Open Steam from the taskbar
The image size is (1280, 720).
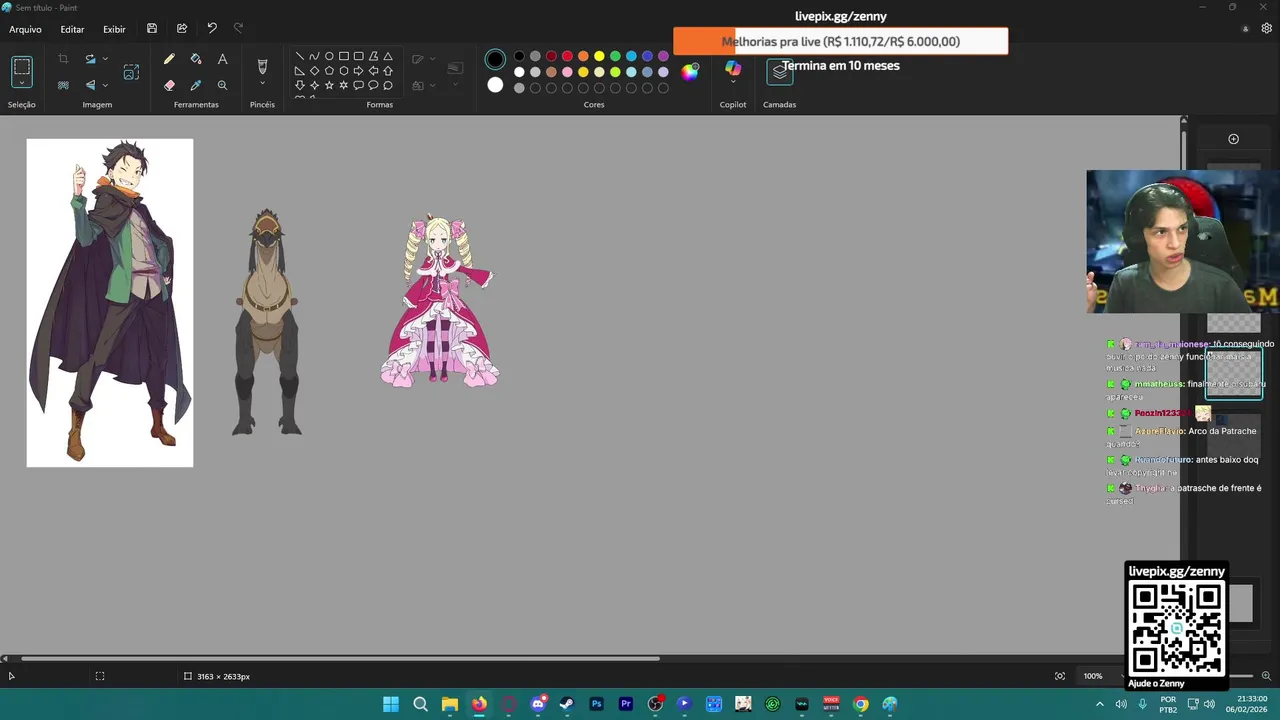(x=567, y=704)
